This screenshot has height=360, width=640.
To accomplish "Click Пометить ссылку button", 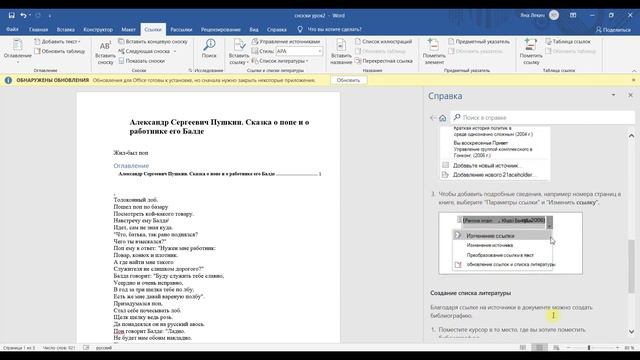I will coord(531,52).
